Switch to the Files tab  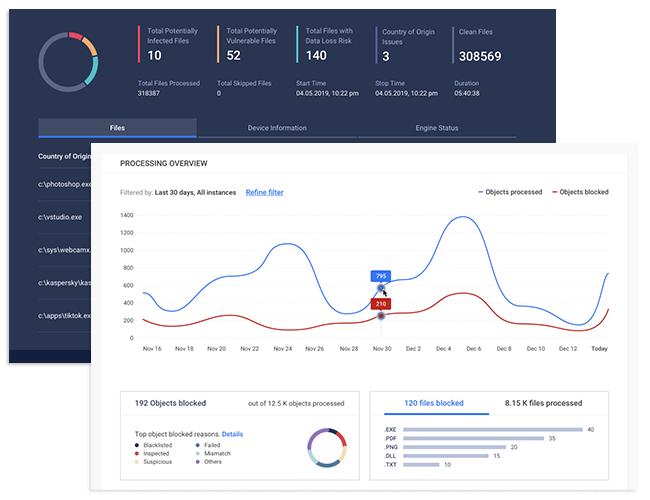[x=117, y=128]
